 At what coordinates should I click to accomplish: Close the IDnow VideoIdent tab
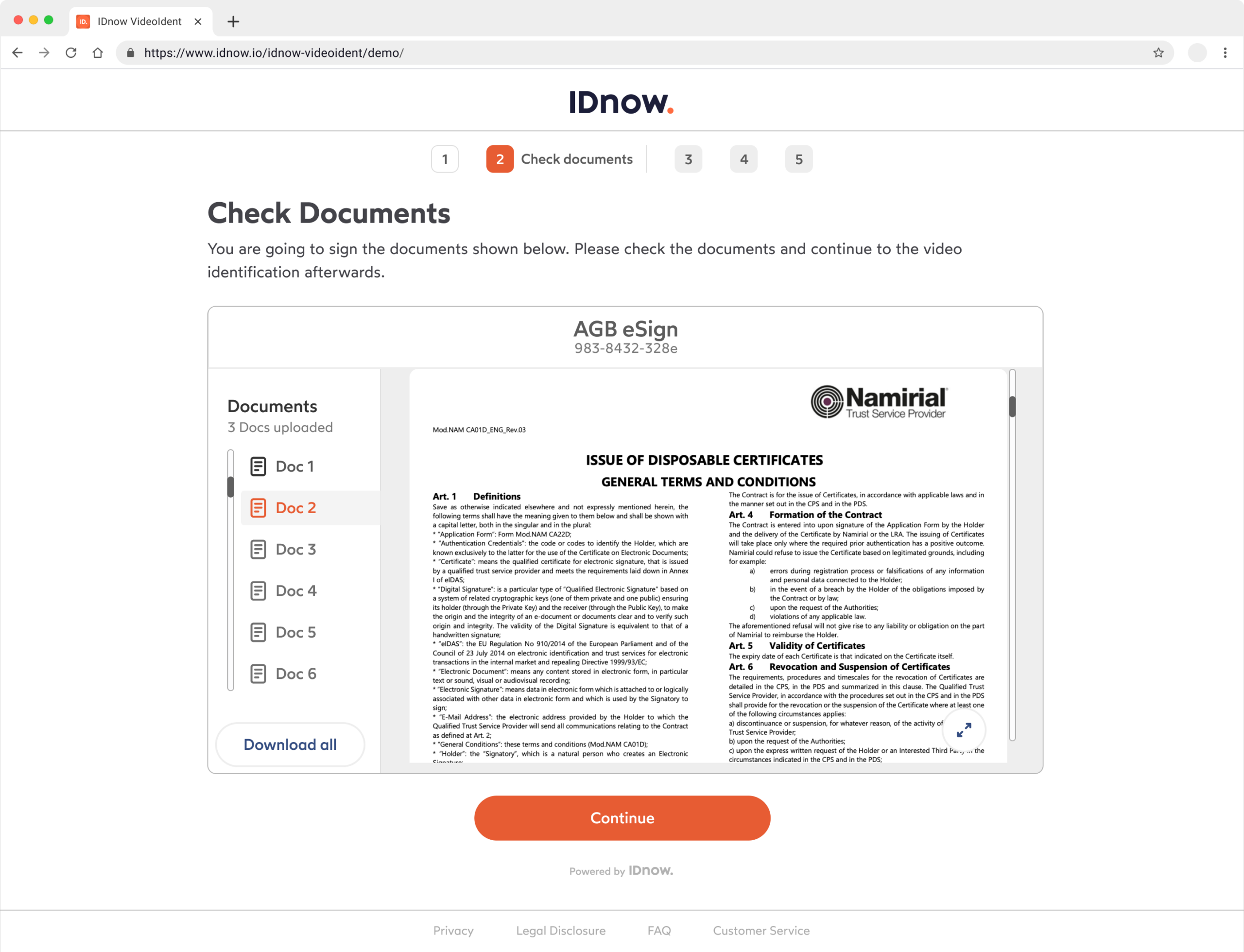click(198, 21)
